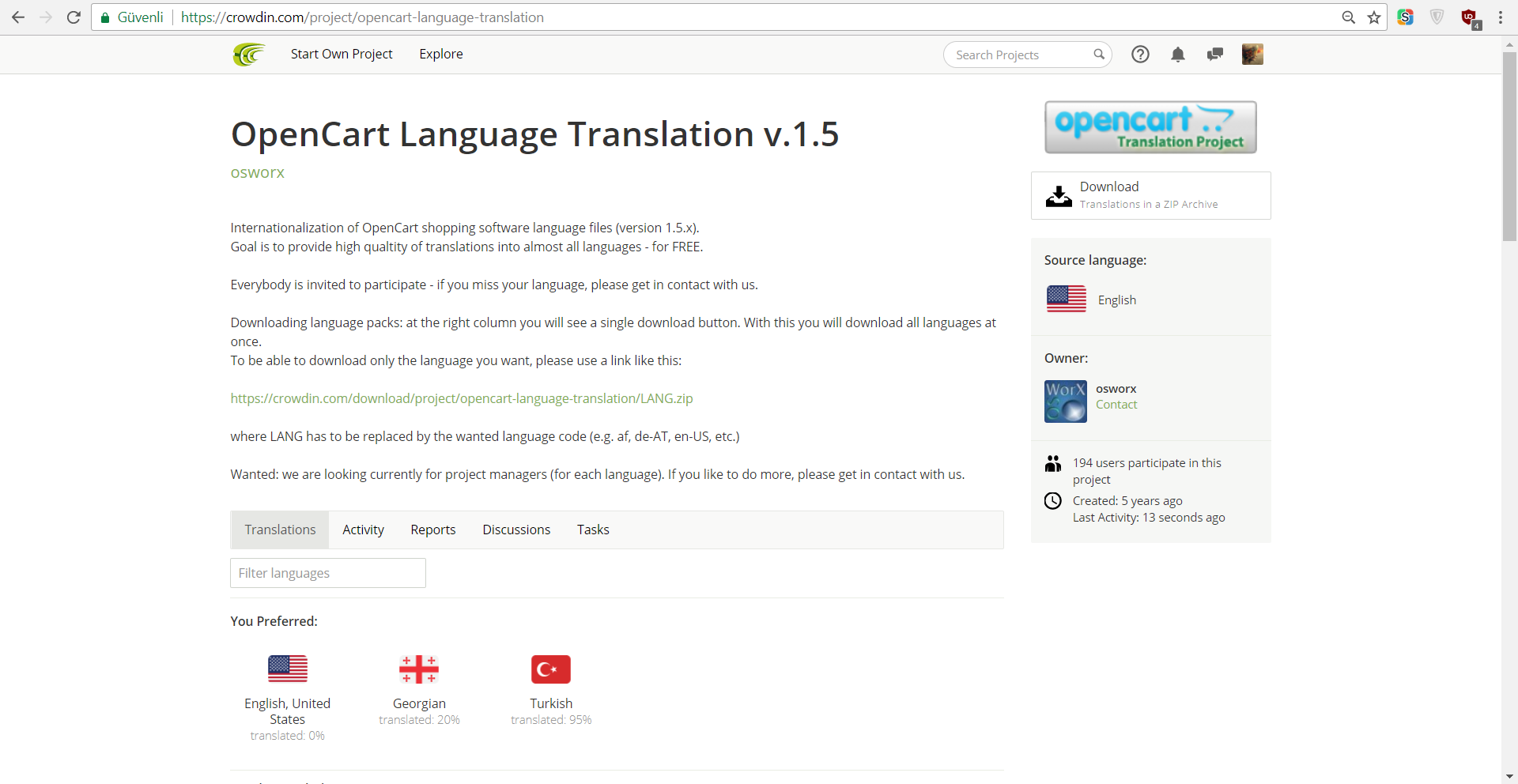
Task: Click the OpenCart Translation Project logo
Action: pos(1150,127)
